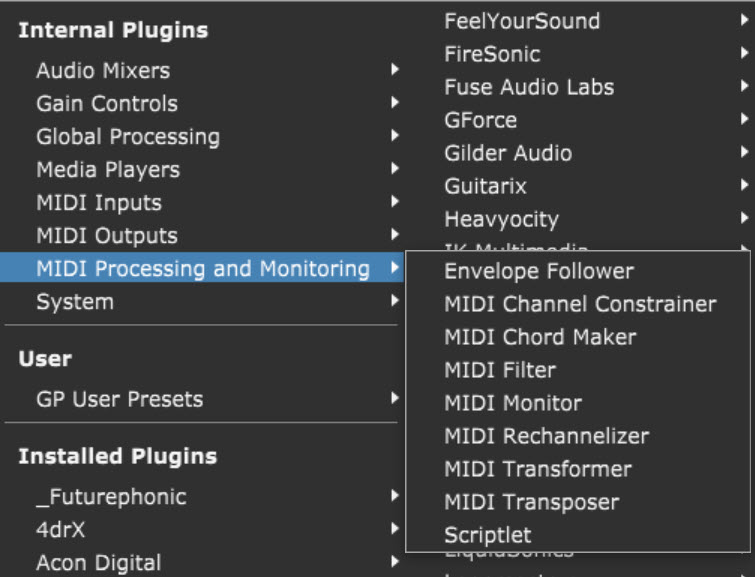This screenshot has width=755, height=577.
Task: Choose MIDI Rechannelizer from the list
Action: 546,436
